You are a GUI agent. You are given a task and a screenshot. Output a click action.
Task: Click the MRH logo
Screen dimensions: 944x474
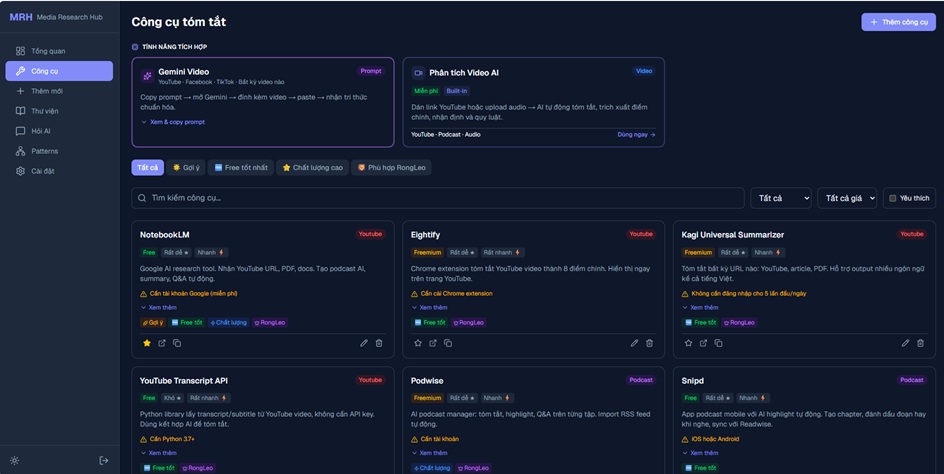tap(20, 17)
